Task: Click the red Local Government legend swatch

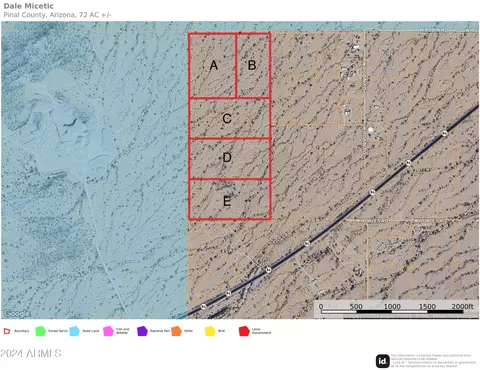Action: [244, 331]
